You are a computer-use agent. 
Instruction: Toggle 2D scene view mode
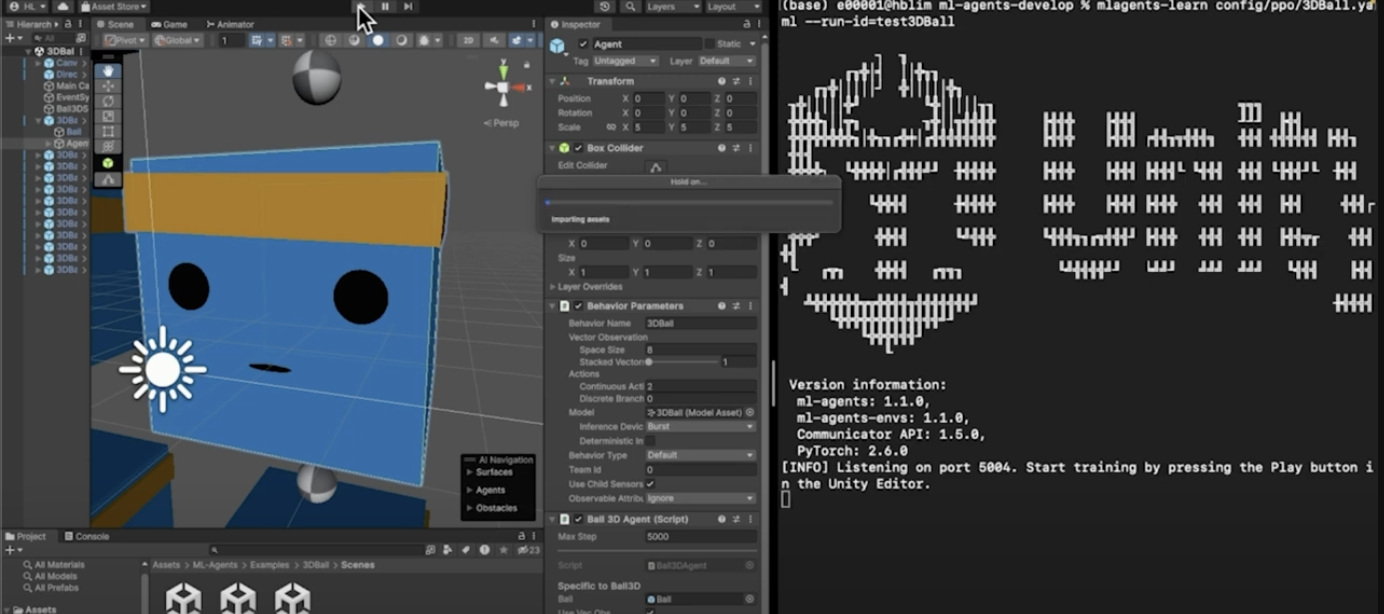tap(468, 41)
